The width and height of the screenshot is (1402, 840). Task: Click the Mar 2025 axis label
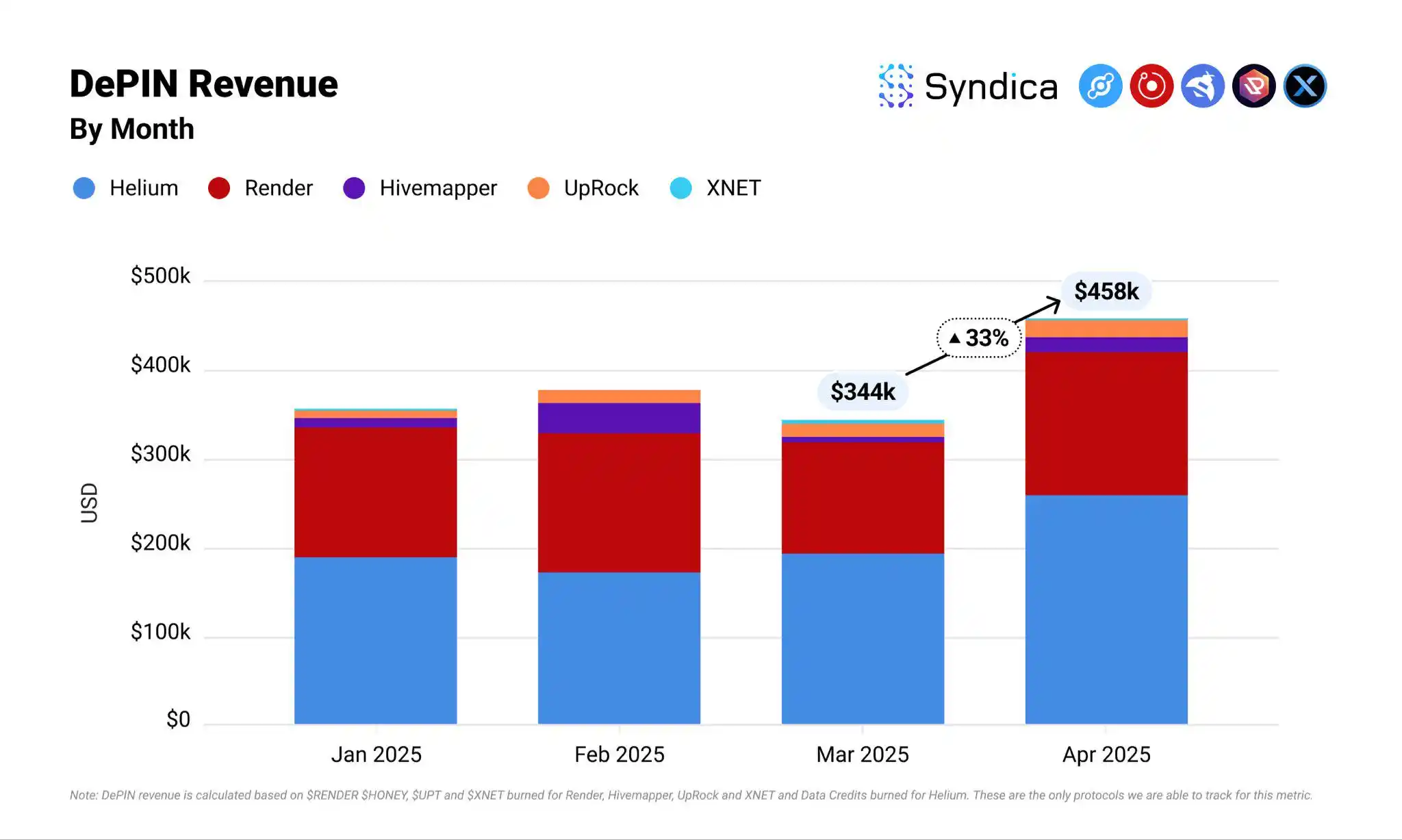863,754
